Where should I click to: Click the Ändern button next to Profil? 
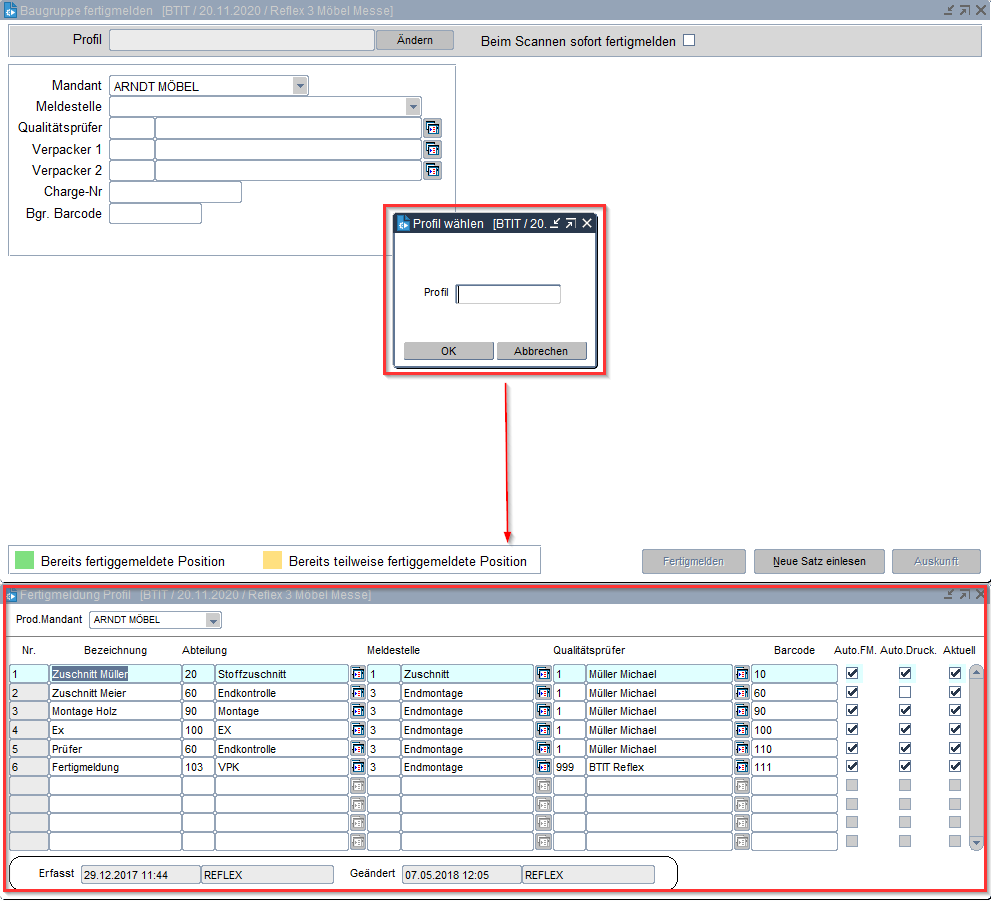pos(415,40)
